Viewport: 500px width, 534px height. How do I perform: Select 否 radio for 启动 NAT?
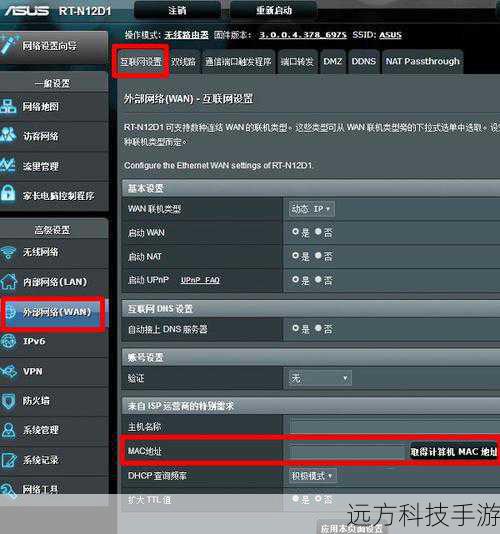tap(318, 255)
